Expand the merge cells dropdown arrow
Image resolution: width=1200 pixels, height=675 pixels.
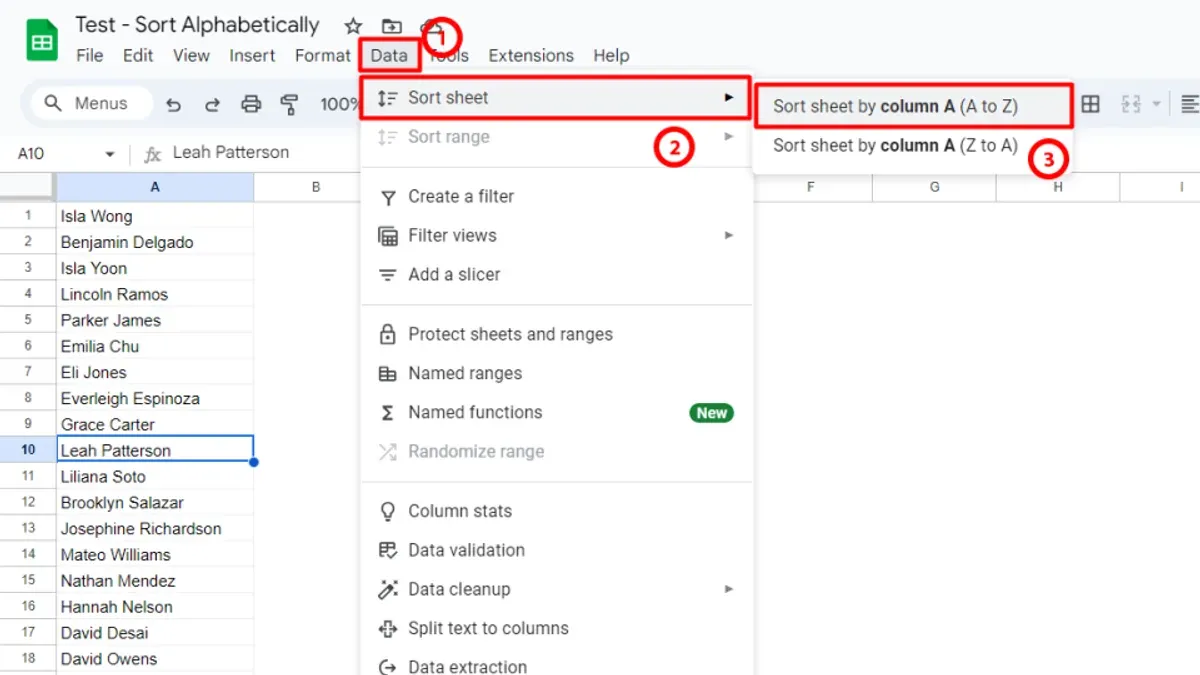tap(1157, 104)
